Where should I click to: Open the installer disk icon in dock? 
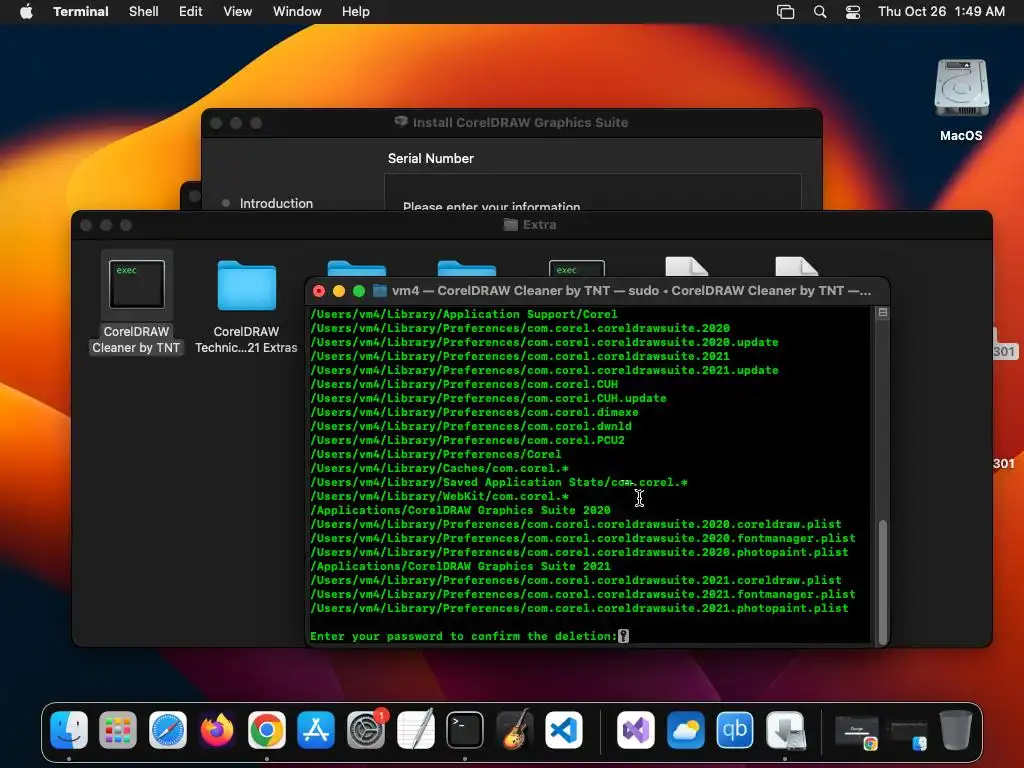[785, 729]
